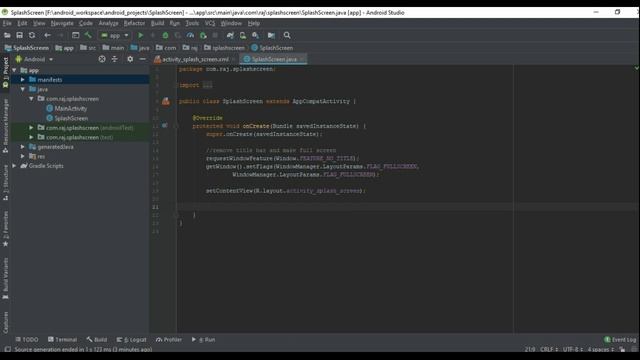Collapse the app module node
The image size is (640, 360).
(x=14, y=70)
